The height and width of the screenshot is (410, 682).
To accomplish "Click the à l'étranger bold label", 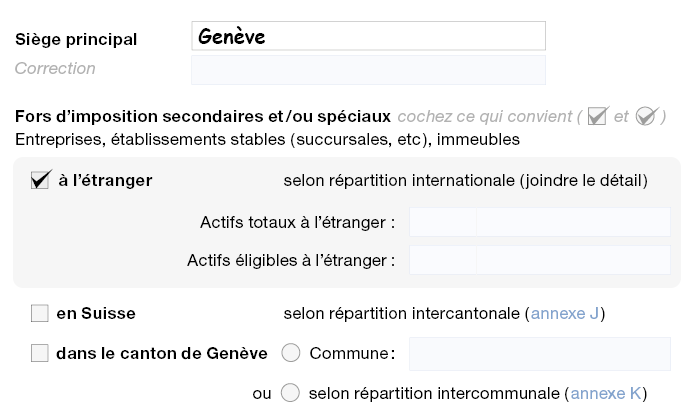I will pos(105,181).
